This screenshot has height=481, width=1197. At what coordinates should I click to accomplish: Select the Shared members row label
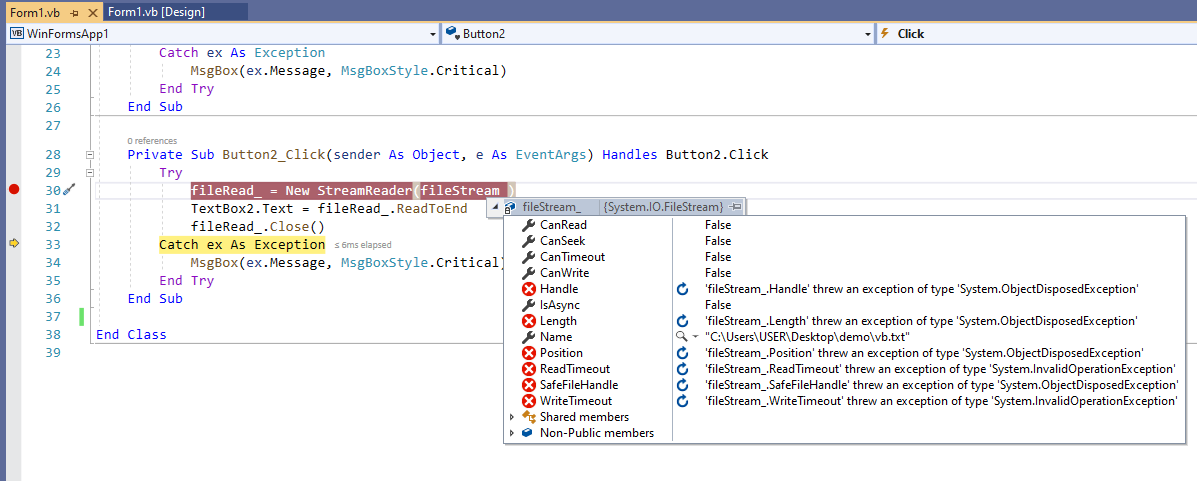point(584,418)
